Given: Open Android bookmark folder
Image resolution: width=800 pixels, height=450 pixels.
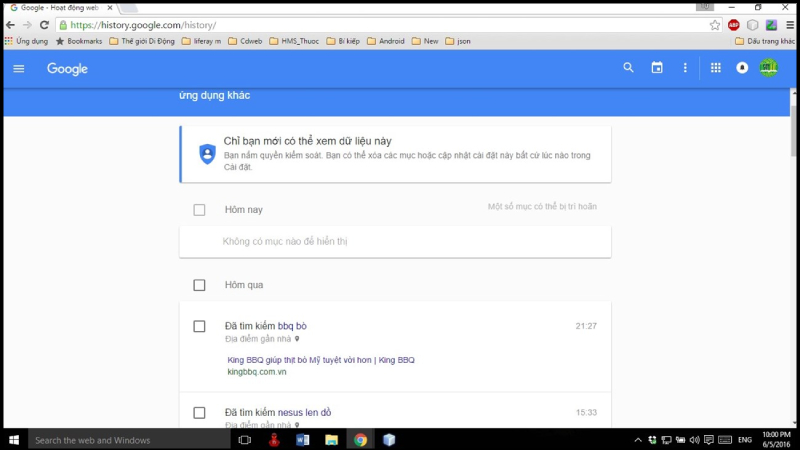Looking at the screenshot, I should point(386,41).
